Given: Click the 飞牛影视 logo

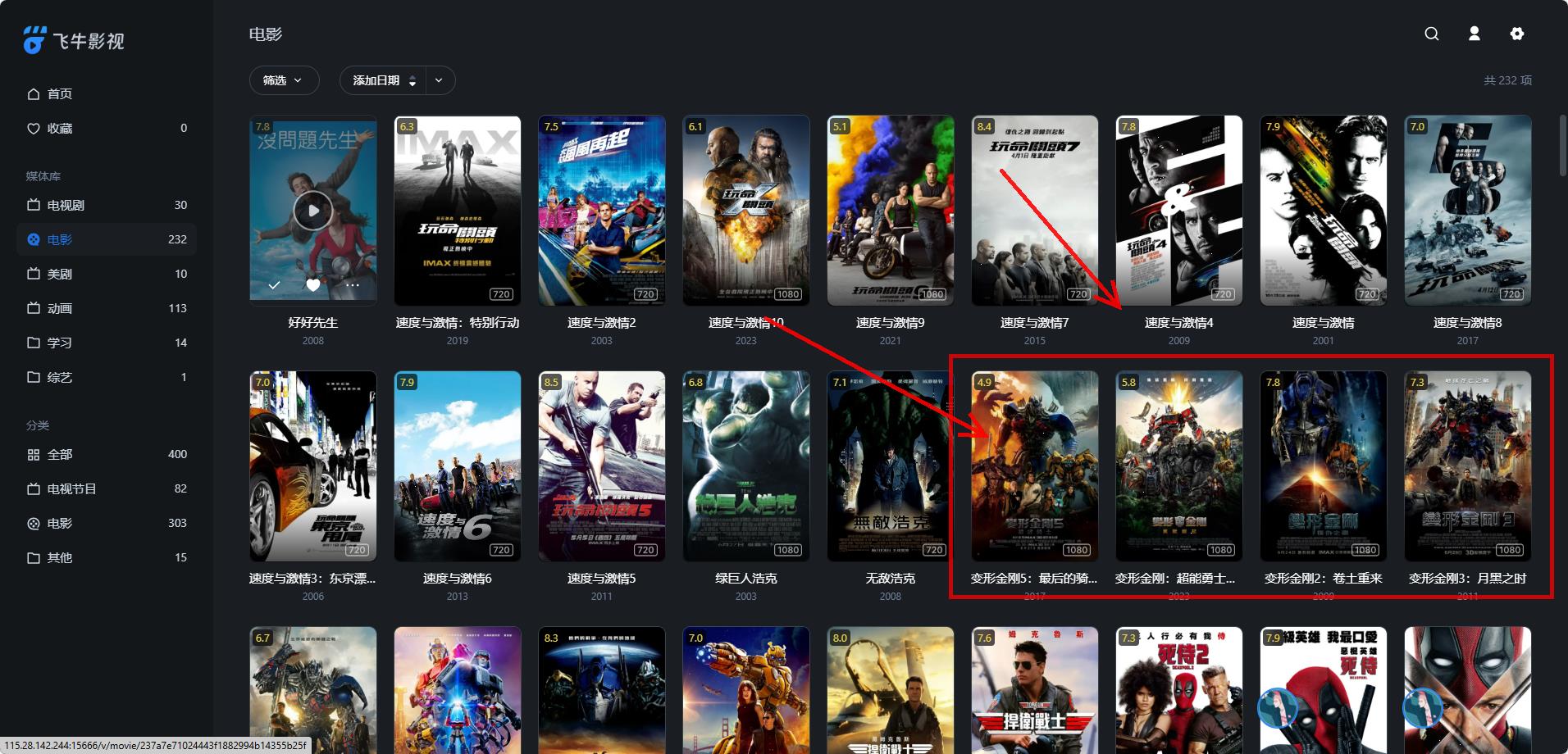Looking at the screenshot, I should pyautogui.click(x=74, y=40).
